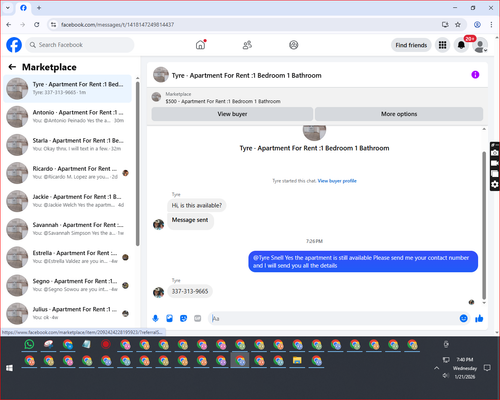Open the Facebook logo home link
500x400 pixels.
[14, 45]
